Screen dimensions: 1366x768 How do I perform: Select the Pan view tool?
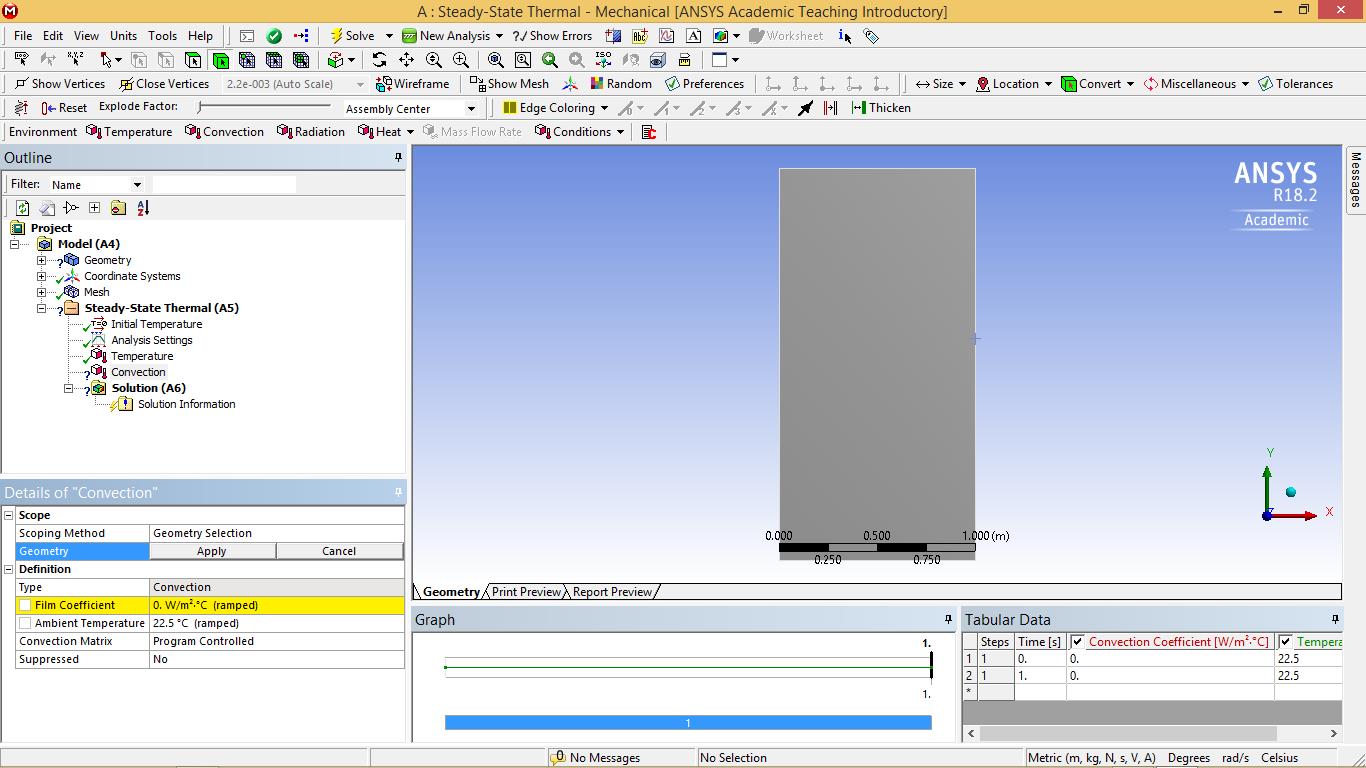[x=406, y=60]
